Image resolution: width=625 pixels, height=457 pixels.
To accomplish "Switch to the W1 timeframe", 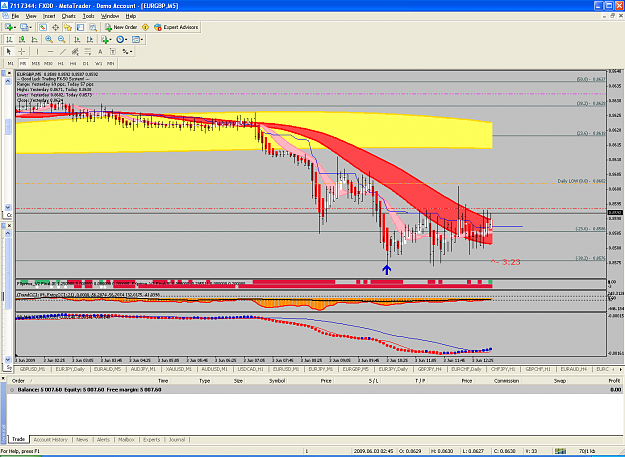I will [98, 63].
